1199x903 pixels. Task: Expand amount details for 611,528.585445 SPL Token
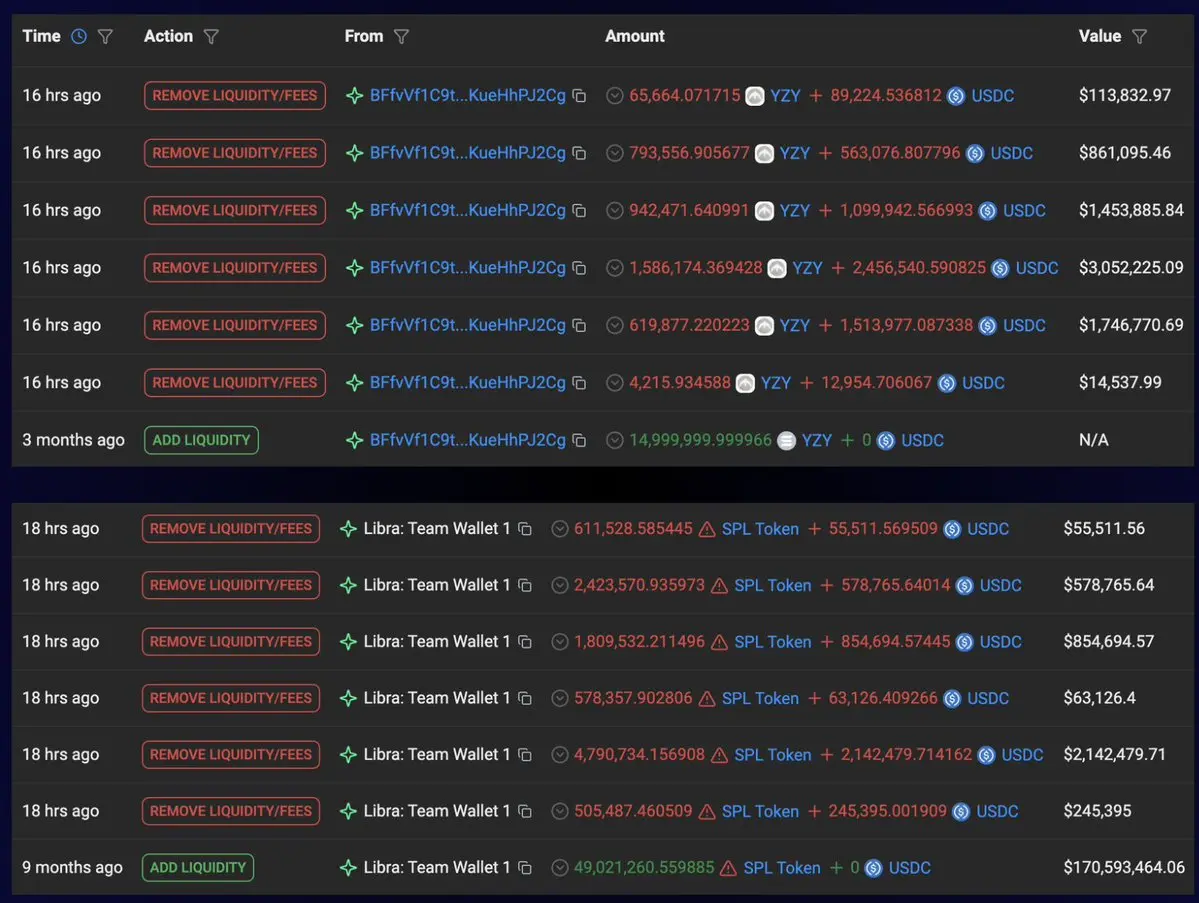click(560, 528)
